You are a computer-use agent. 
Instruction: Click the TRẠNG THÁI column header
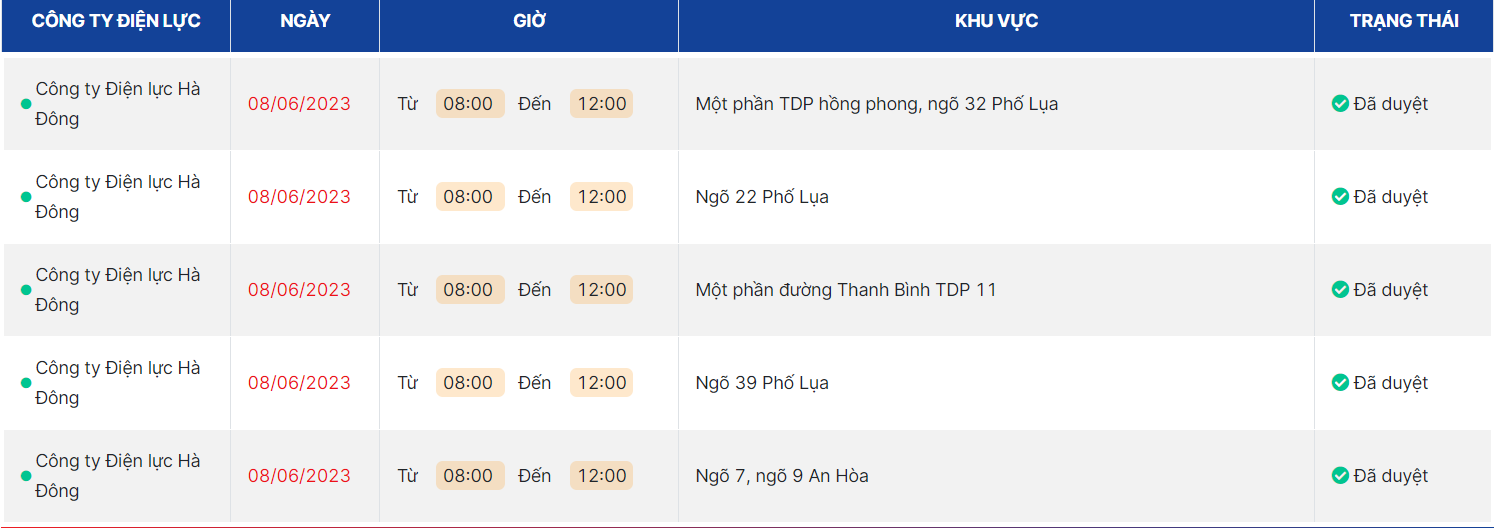[x=1403, y=21]
